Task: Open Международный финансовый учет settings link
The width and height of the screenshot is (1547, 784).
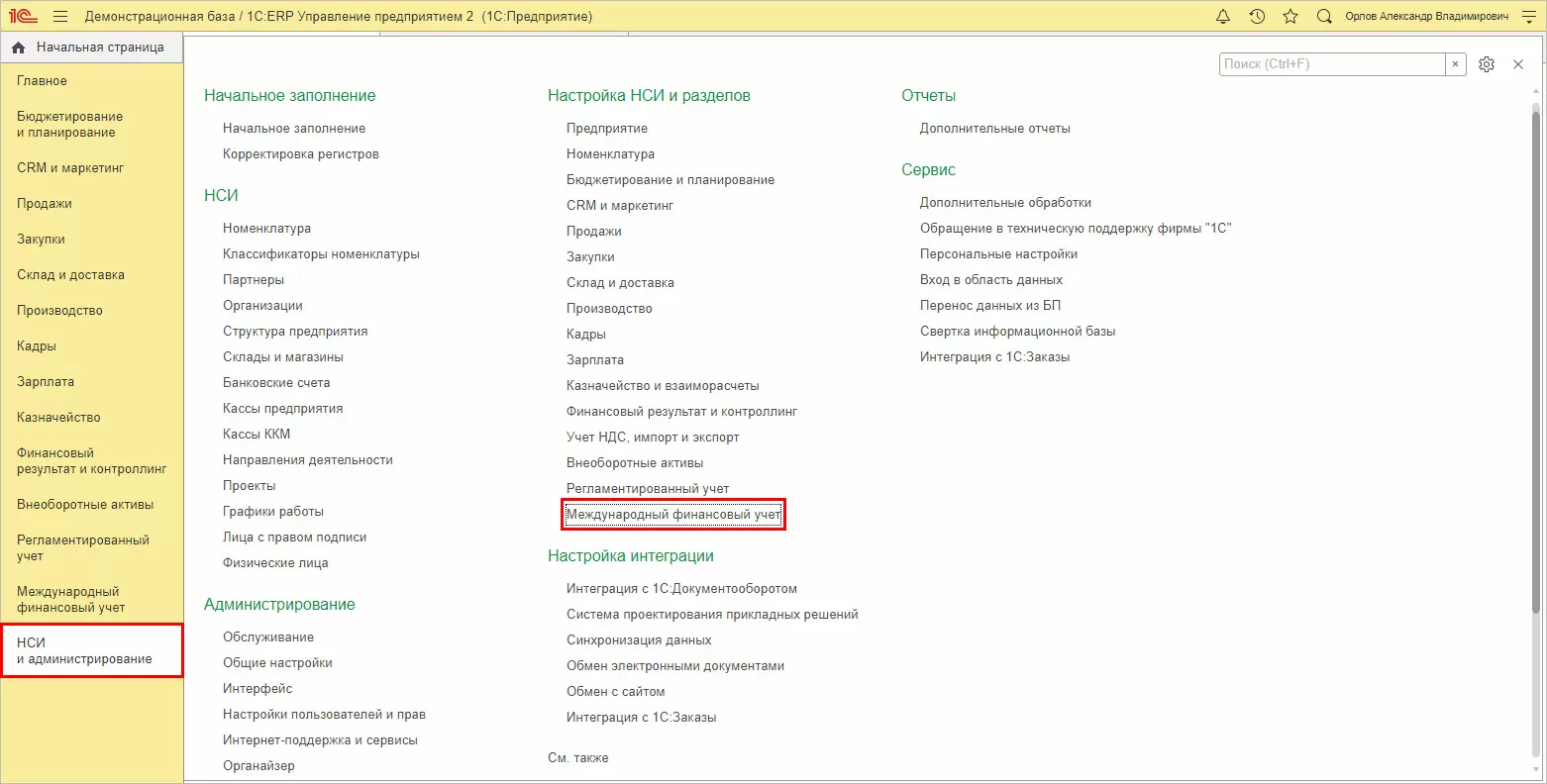Action: tap(673, 515)
